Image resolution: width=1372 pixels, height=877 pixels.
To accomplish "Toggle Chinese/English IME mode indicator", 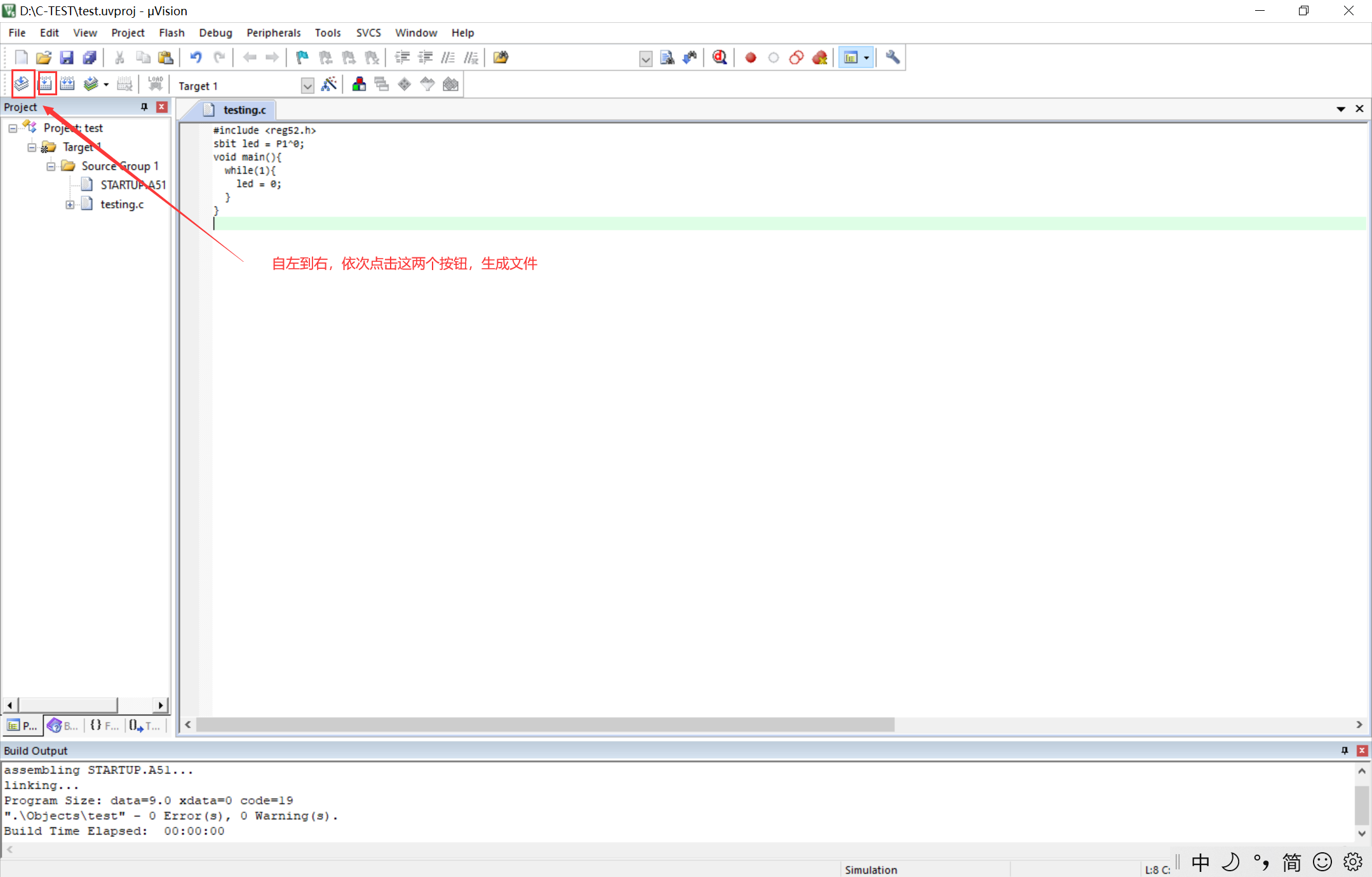I will tap(1200, 862).
